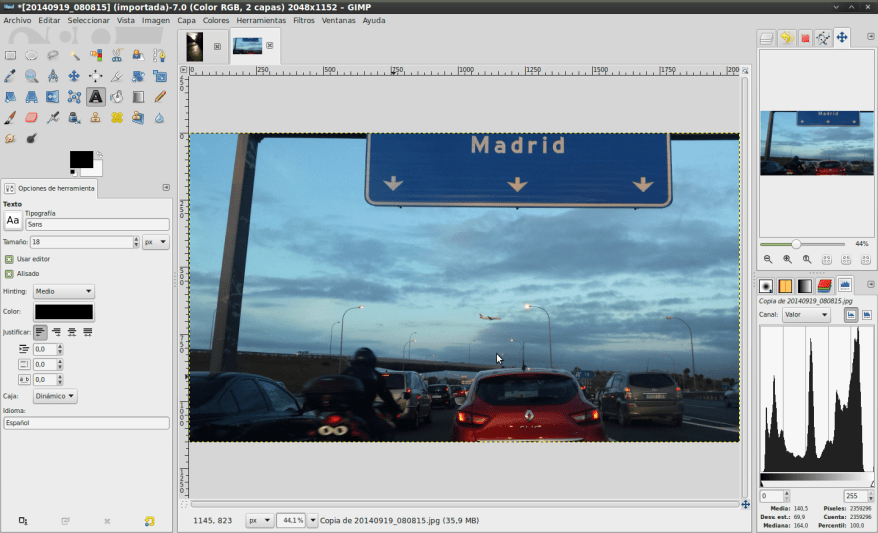Open the Hinting dropdown set to Medio
The height and width of the screenshot is (533, 878).
click(x=64, y=291)
